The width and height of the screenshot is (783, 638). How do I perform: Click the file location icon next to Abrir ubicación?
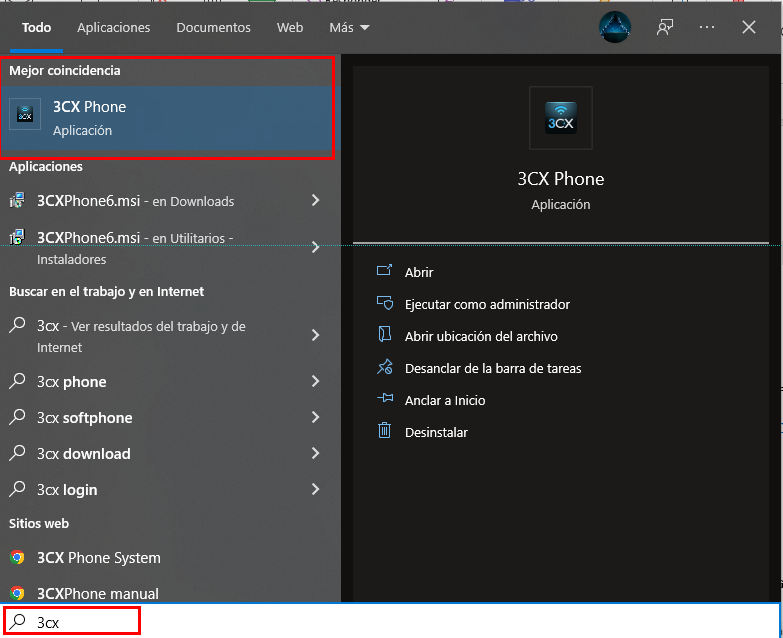pyautogui.click(x=384, y=334)
